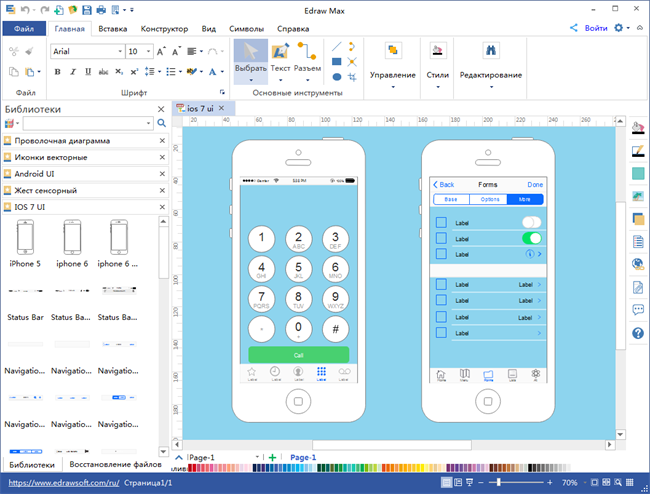Select the Выбрать pointer tool
The height and width of the screenshot is (494, 650).
[250, 59]
